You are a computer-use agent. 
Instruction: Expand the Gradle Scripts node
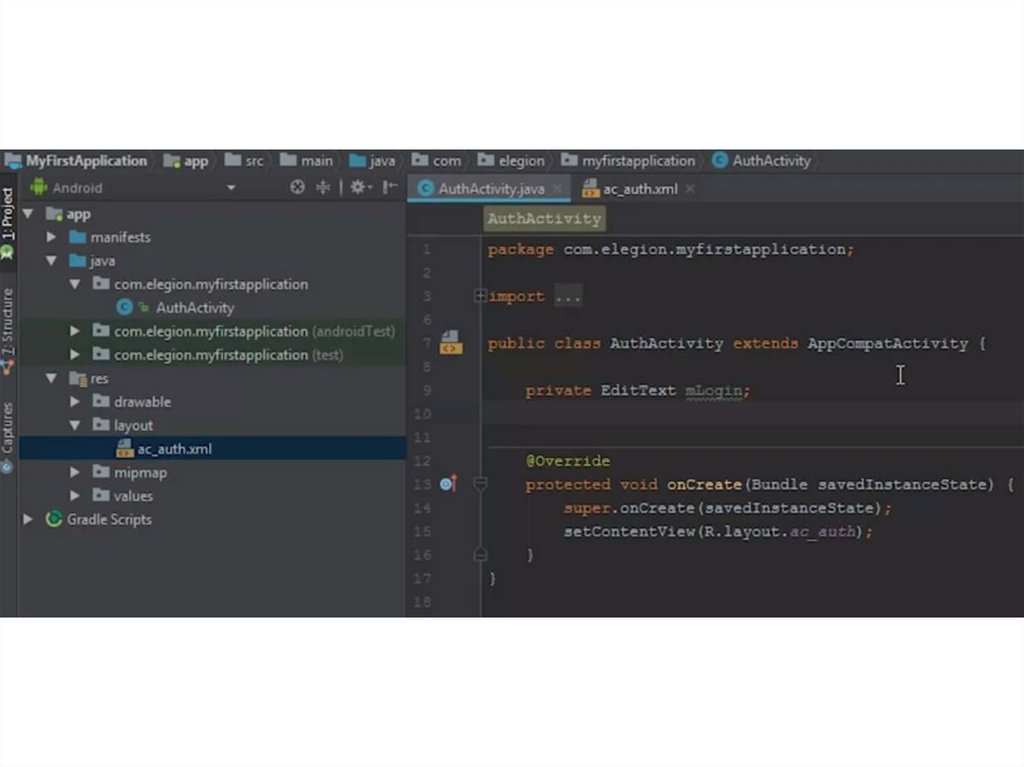tap(28, 520)
